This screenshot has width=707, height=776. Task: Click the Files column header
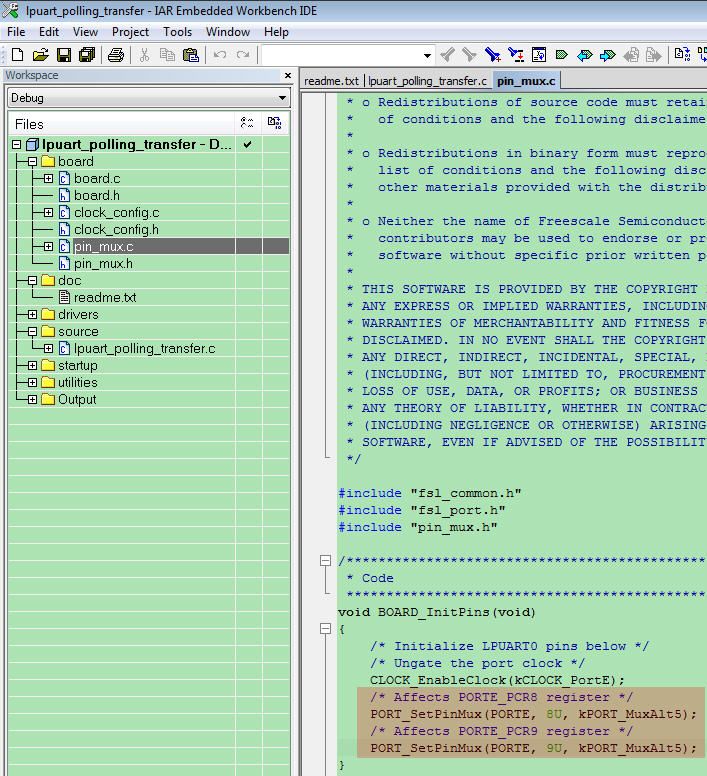[x=121, y=124]
